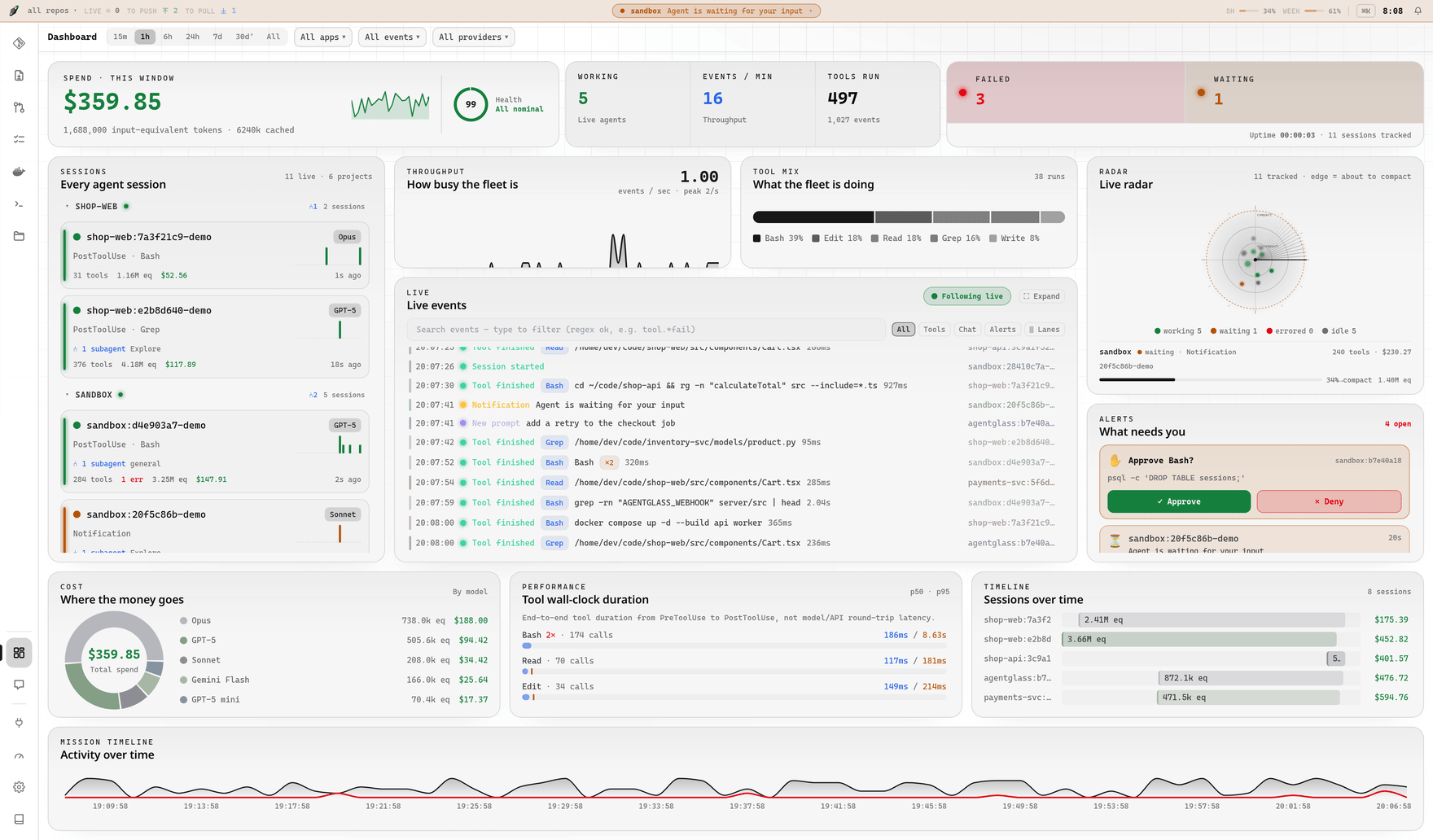
Task: Deny the Bash DROP TABLE request
Action: click(x=1329, y=501)
